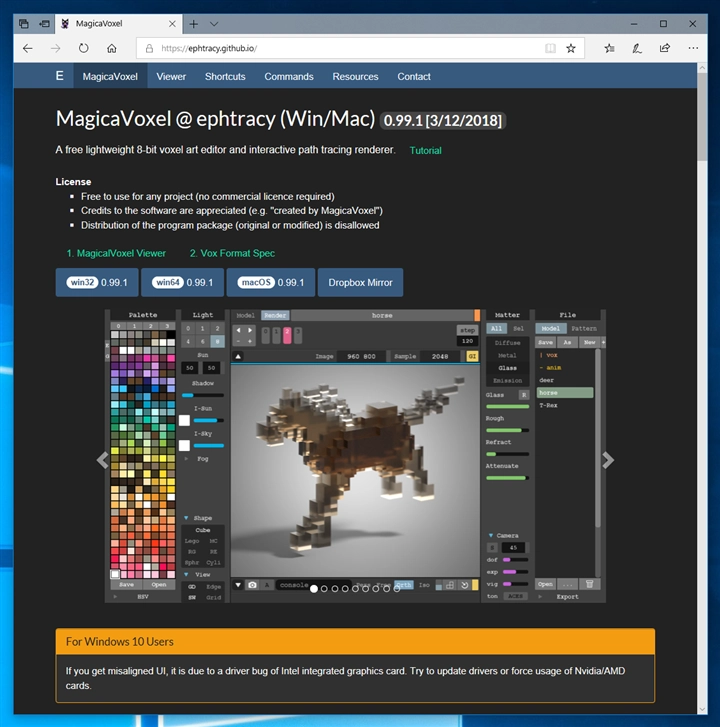Open the Resources navigation item

coord(355,77)
